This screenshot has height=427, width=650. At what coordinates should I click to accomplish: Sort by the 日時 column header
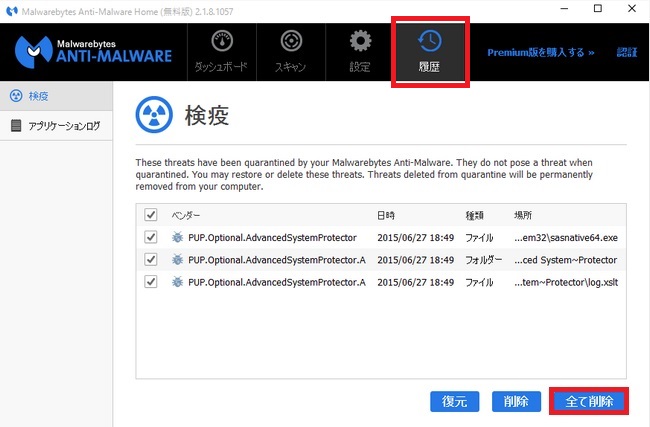(x=386, y=215)
